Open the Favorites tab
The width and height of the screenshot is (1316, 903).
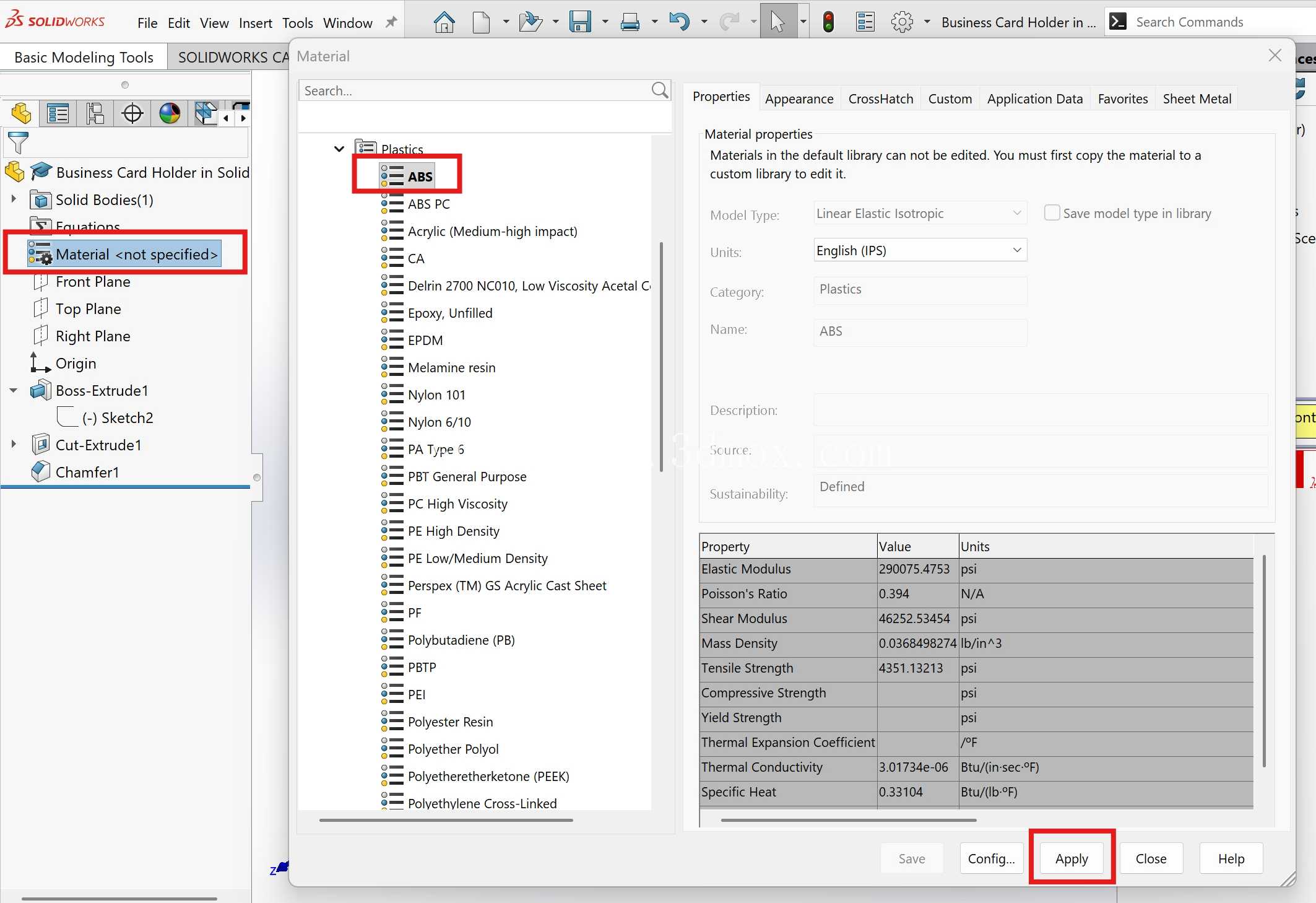tap(1122, 98)
